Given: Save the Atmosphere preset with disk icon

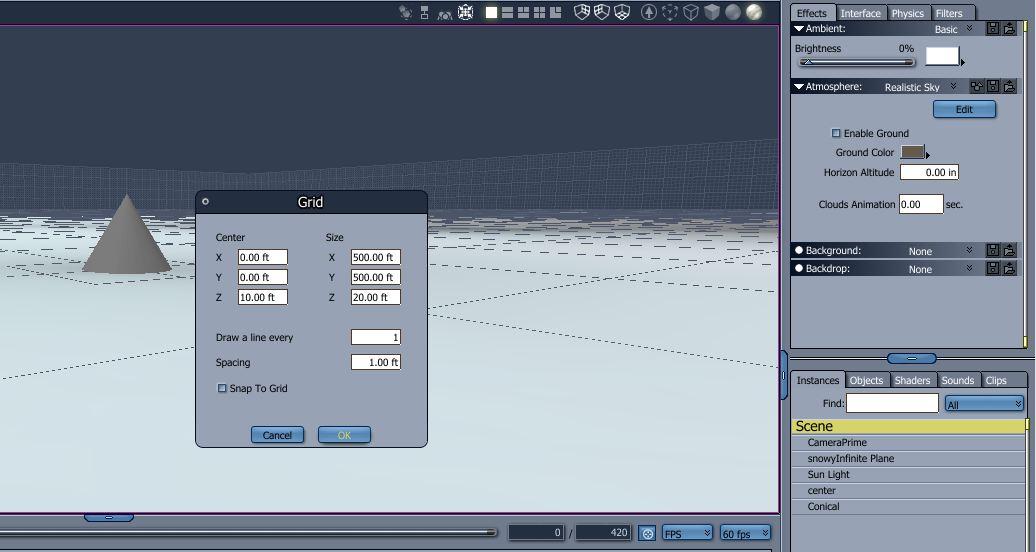Looking at the screenshot, I should [x=992, y=86].
